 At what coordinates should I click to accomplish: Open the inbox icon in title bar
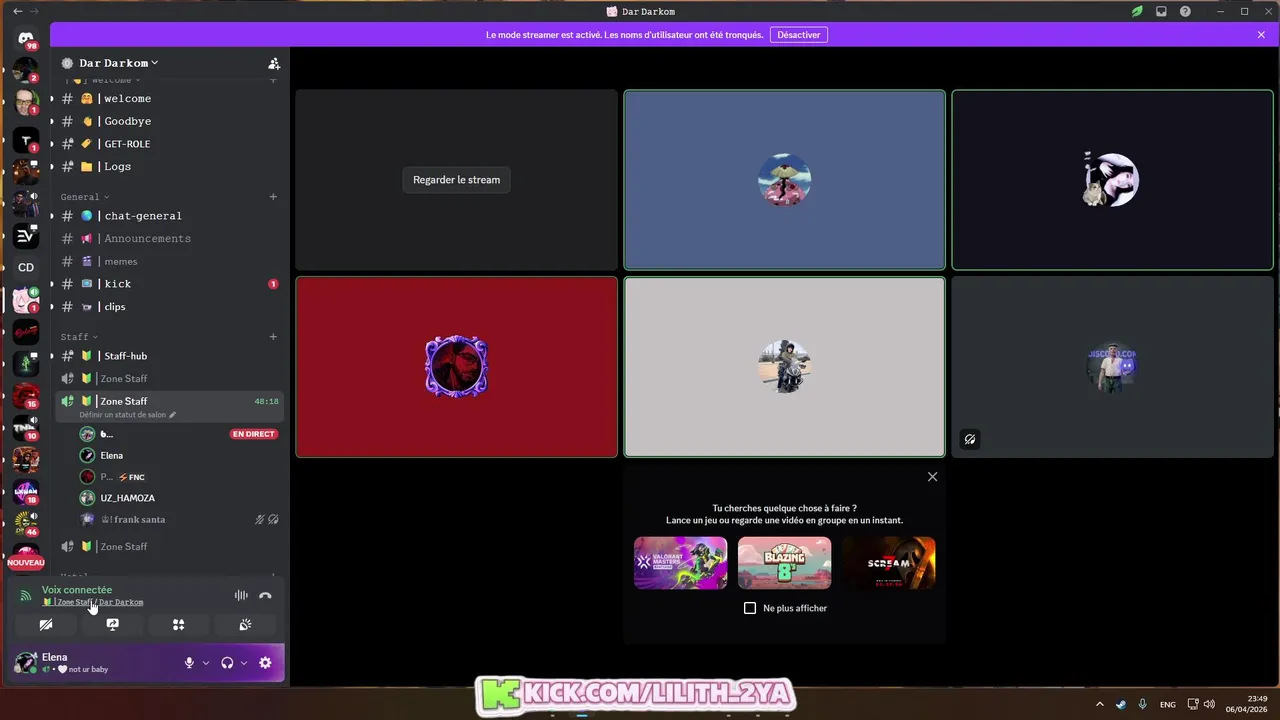point(1161,11)
